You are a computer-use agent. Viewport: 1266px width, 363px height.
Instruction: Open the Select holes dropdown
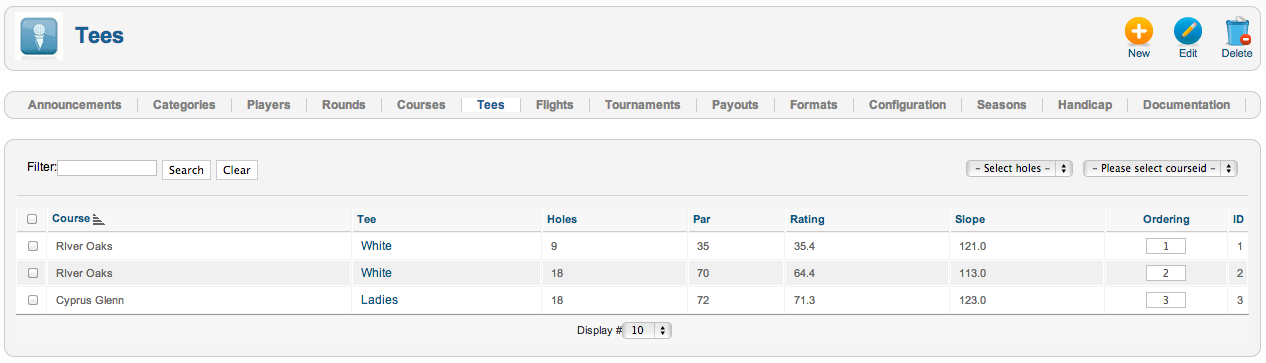[1020, 169]
